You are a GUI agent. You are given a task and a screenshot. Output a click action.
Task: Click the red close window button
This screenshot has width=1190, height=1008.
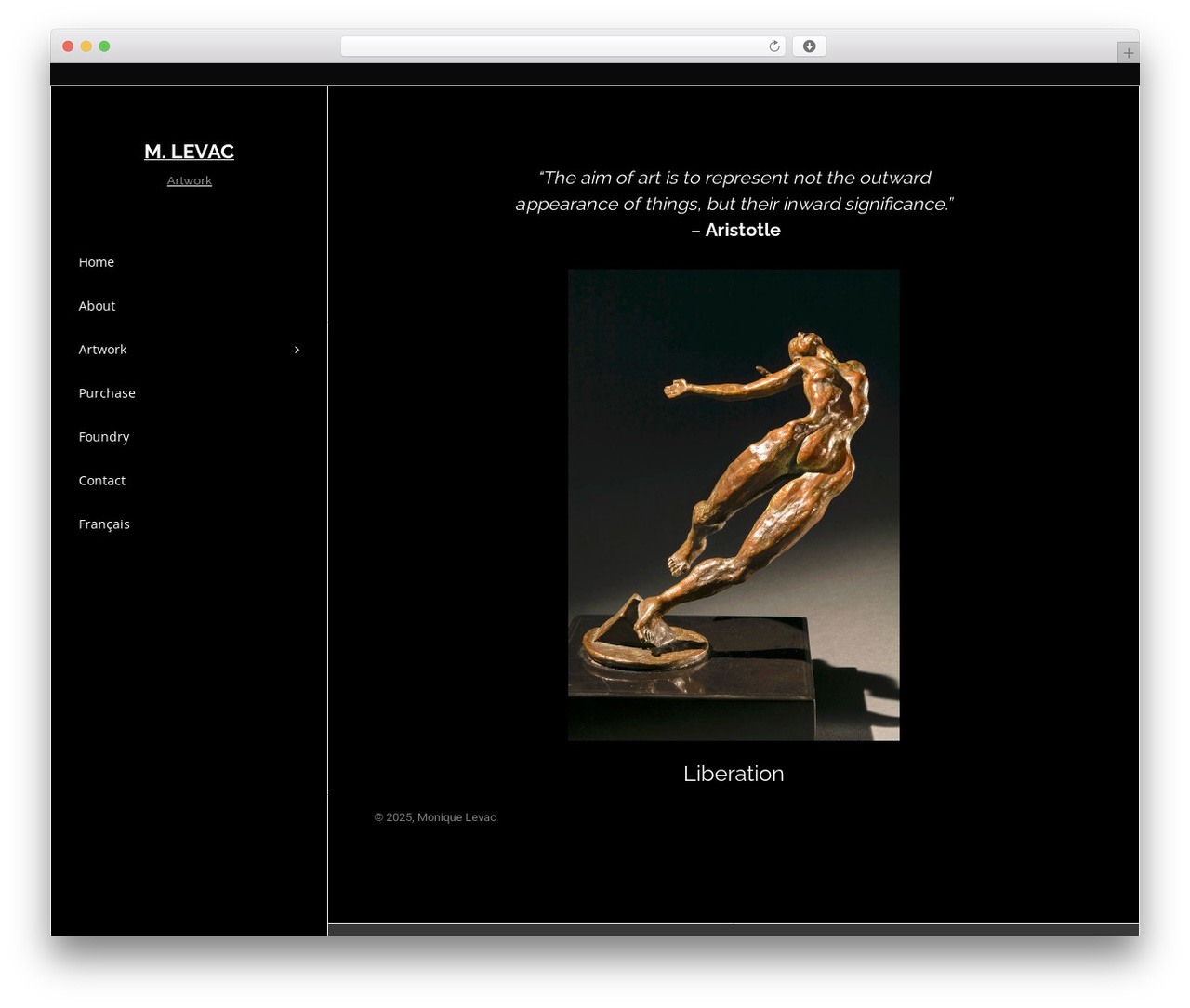[68, 46]
